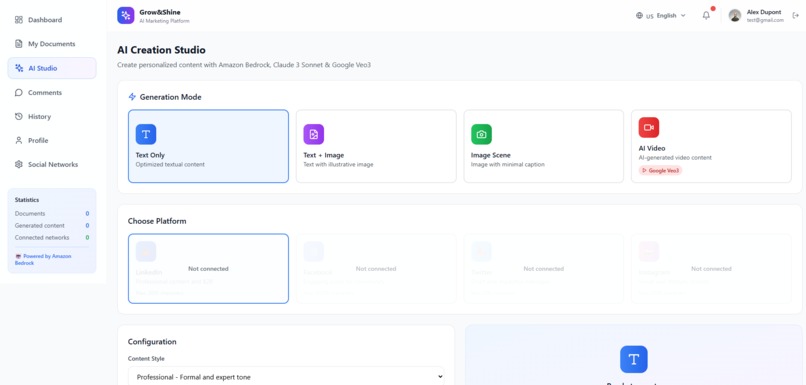Open Comments section
The height and width of the screenshot is (385, 806).
pos(51,93)
